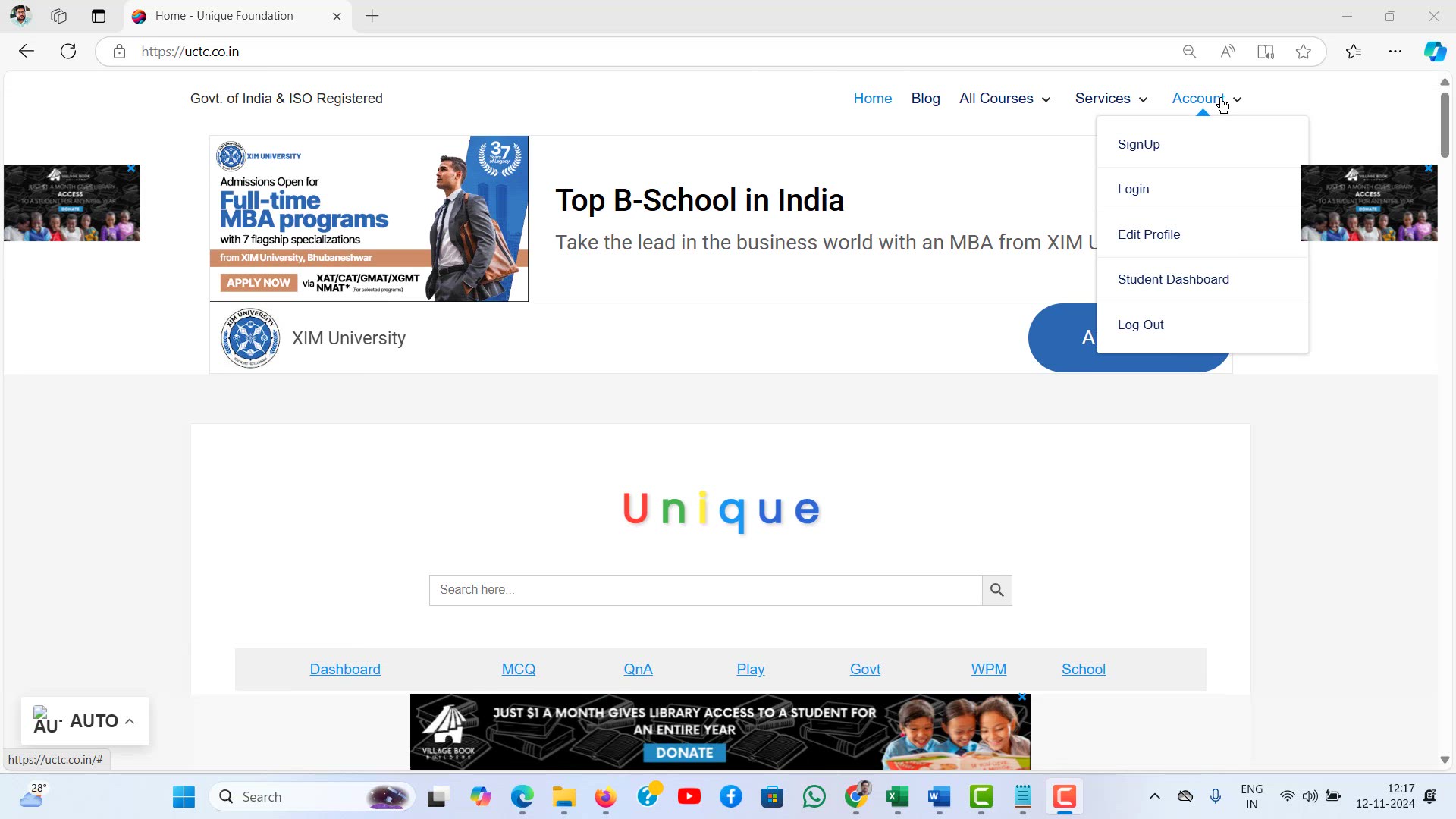Screen dimensions: 1456x819
Task: Click the DONATE button in banner
Action: 685,753
